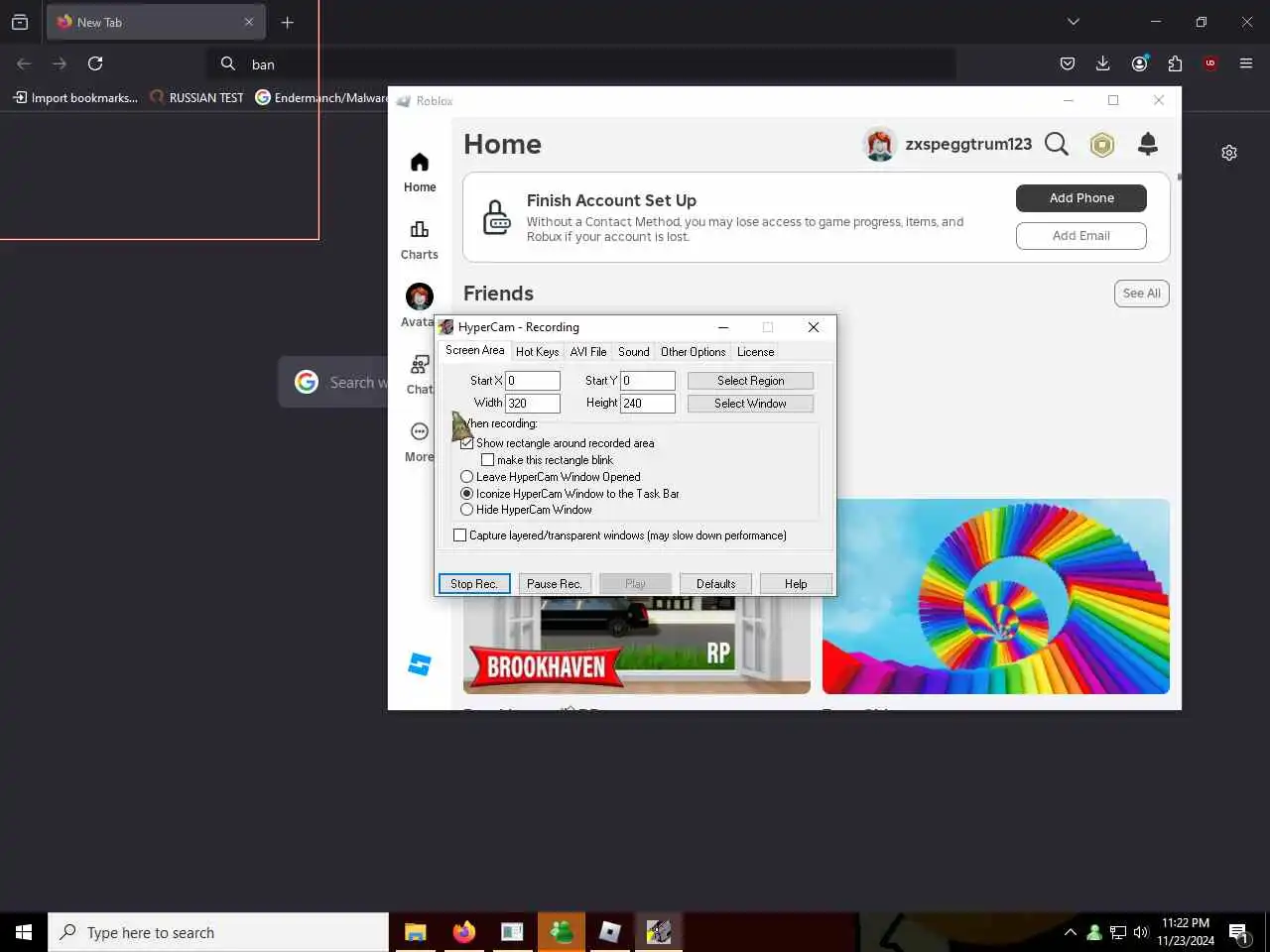Enable make this rectangle blink
This screenshot has width=1270, height=952.
pos(548,460)
